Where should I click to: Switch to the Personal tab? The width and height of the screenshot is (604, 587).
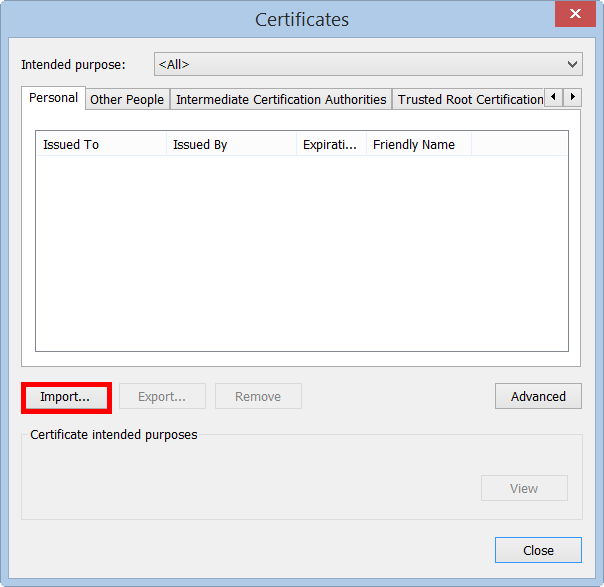click(x=53, y=98)
